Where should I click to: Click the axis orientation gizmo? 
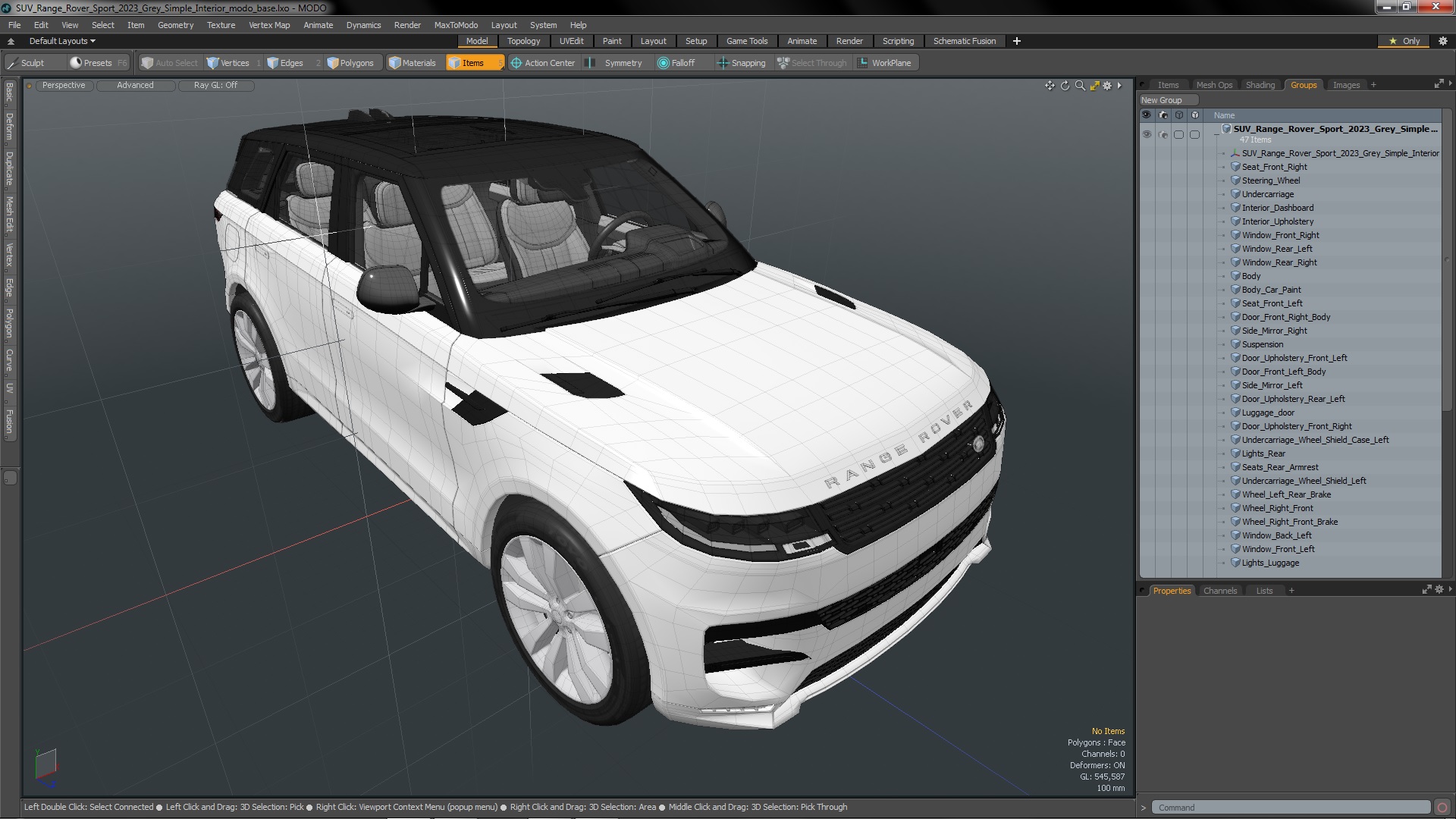[45, 767]
